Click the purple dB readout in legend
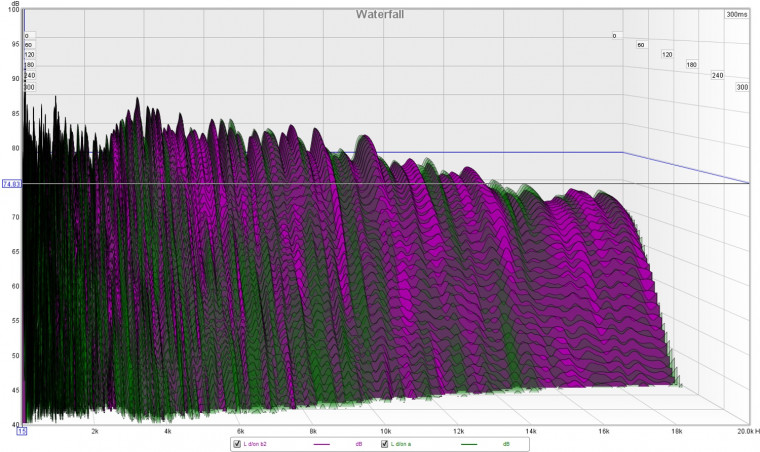 coord(359,444)
